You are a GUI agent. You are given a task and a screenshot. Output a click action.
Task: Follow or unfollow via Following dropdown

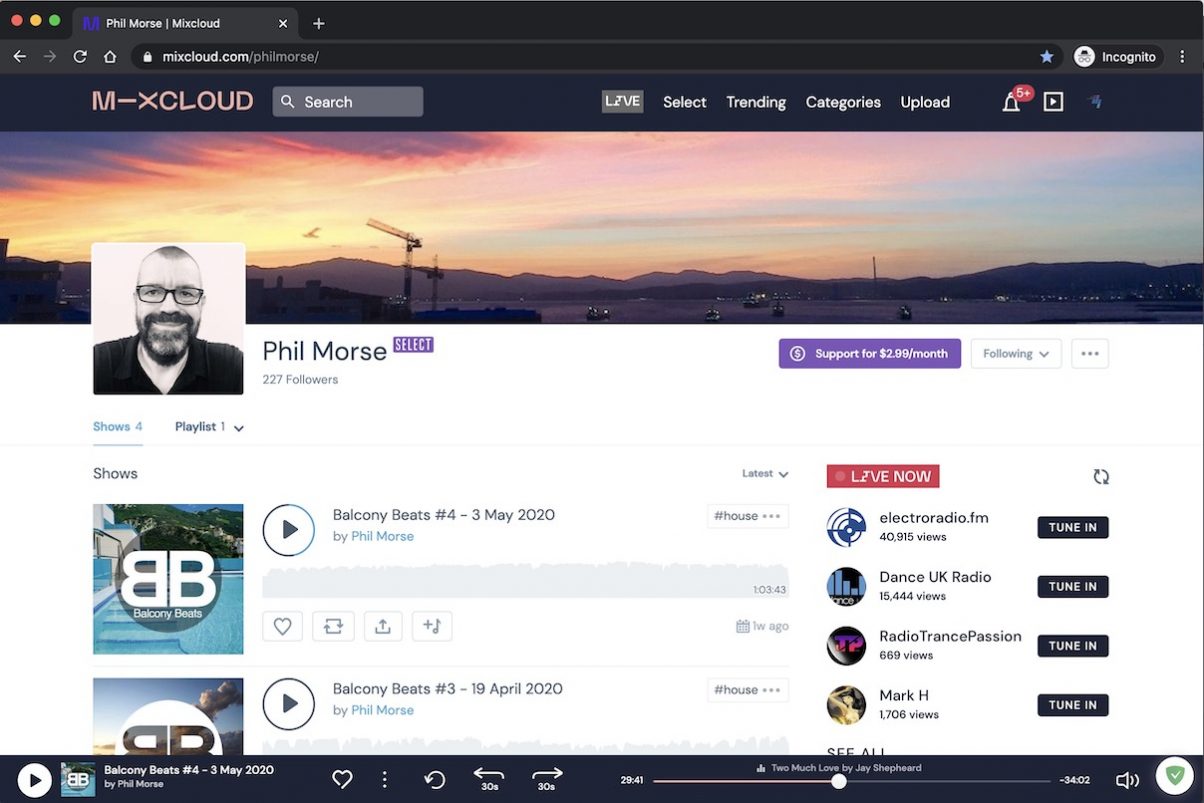[x=1015, y=353]
